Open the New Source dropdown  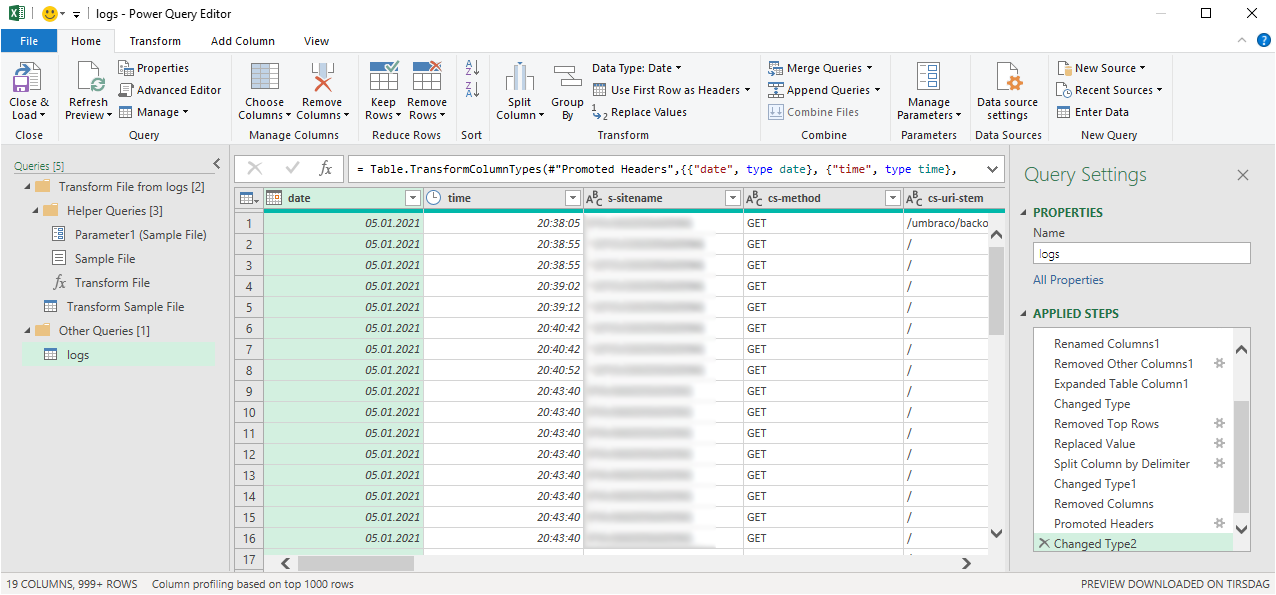click(1100, 68)
